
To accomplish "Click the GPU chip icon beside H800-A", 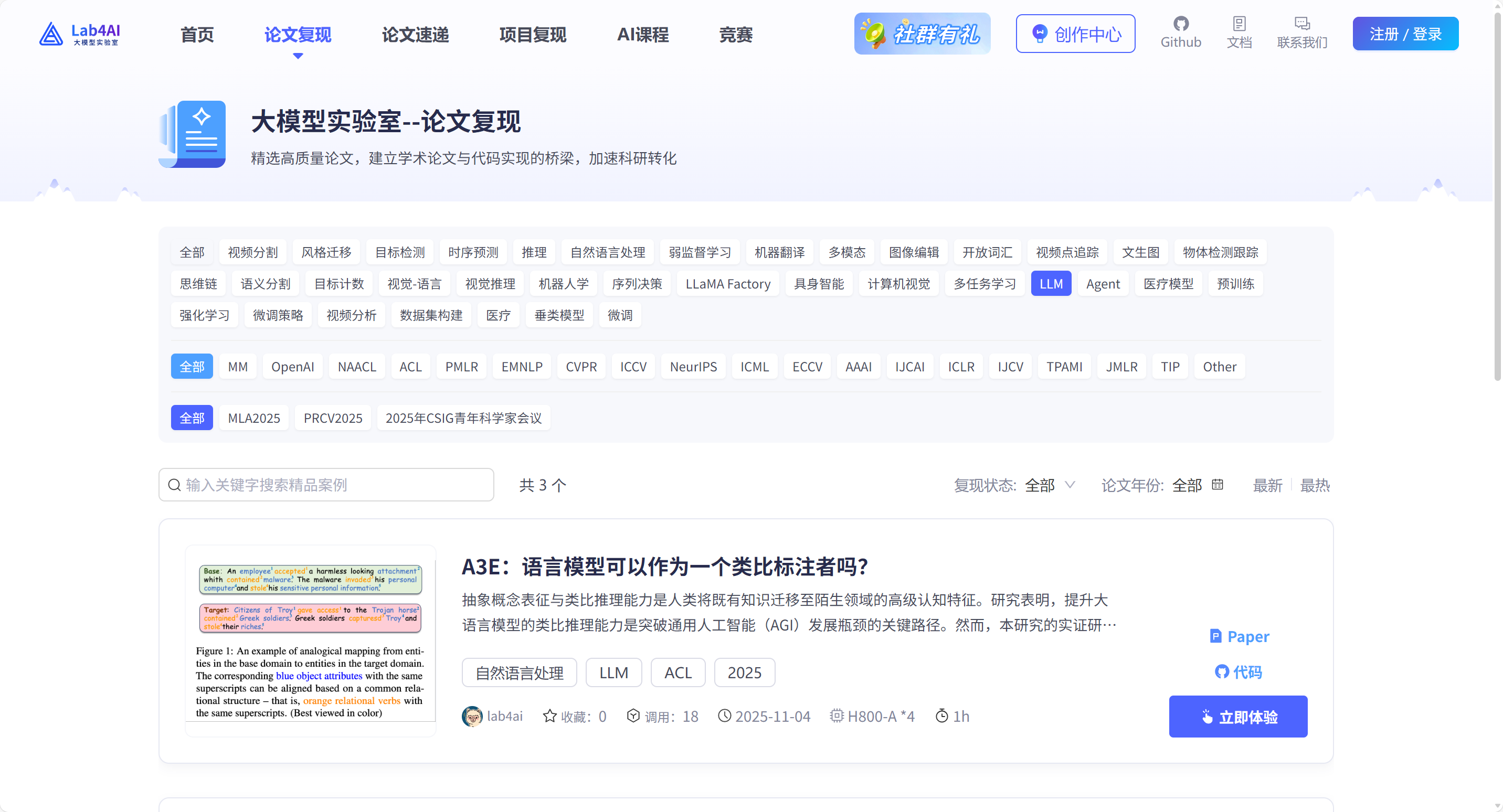I will (837, 716).
